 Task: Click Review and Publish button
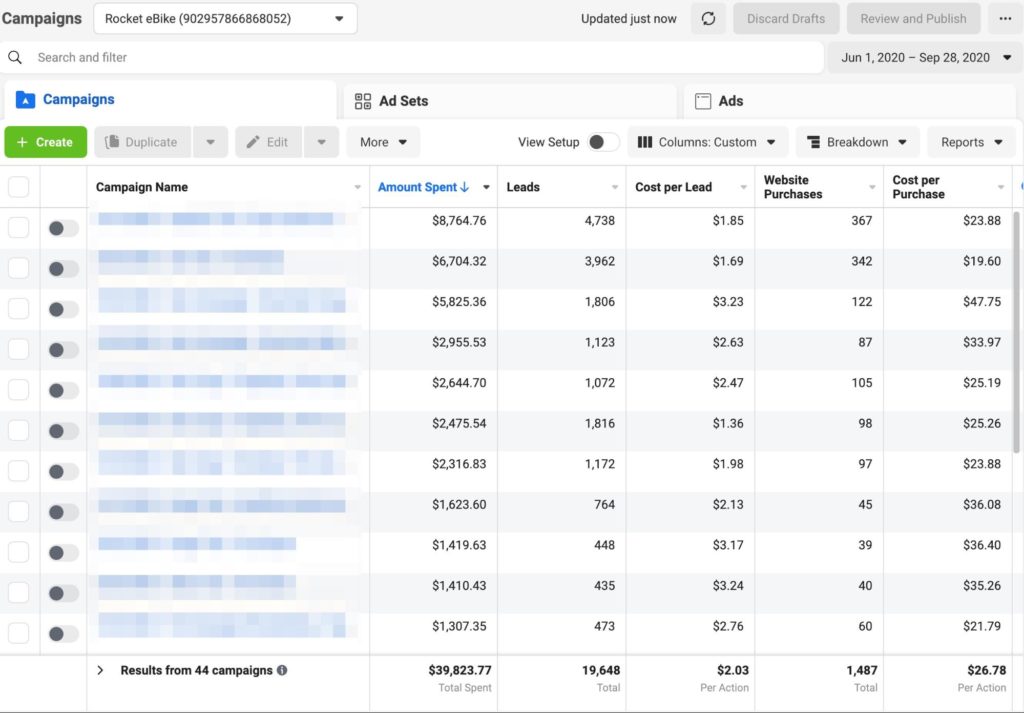click(x=913, y=19)
